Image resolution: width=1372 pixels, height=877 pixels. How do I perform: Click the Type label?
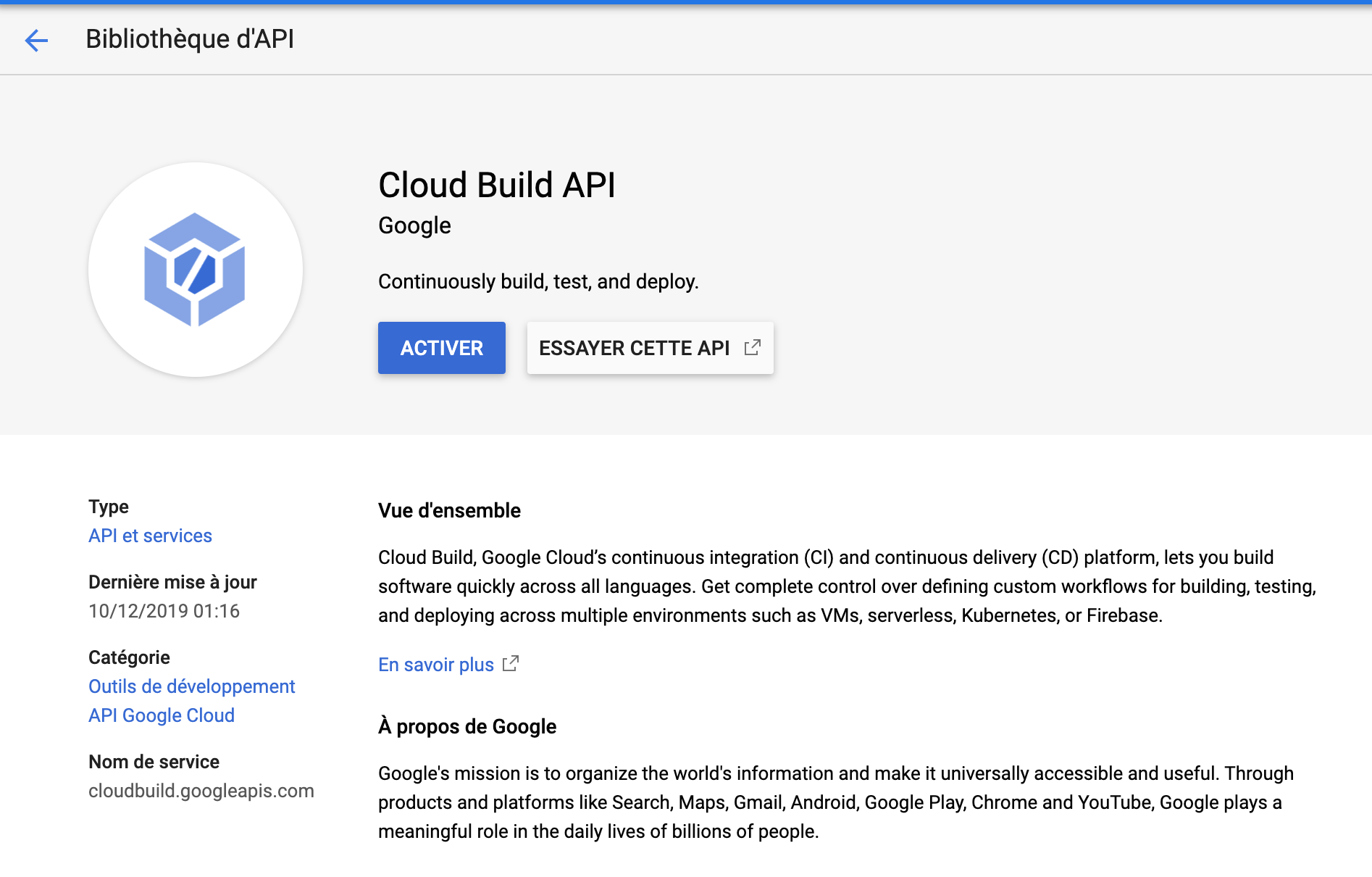(109, 507)
